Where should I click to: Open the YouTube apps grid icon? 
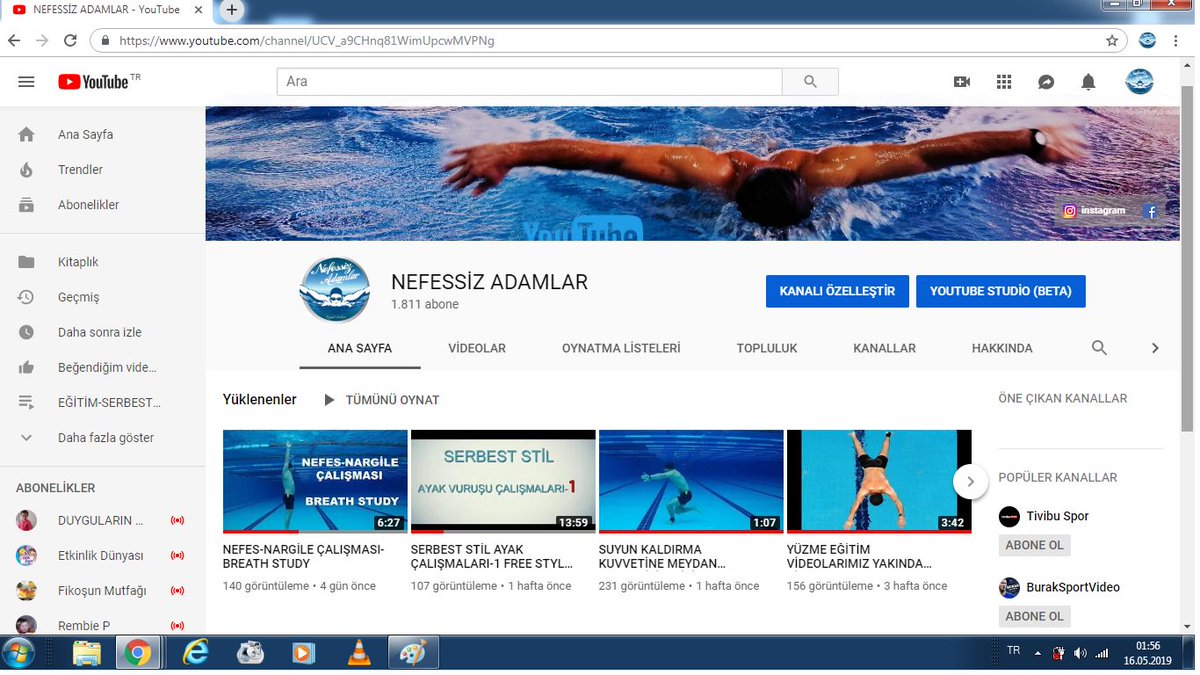[1004, 82]
